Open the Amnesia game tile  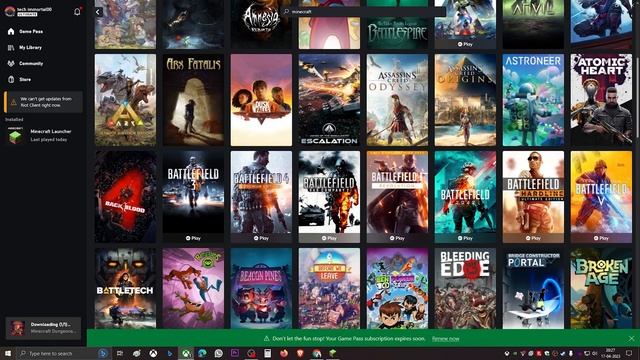261,24
